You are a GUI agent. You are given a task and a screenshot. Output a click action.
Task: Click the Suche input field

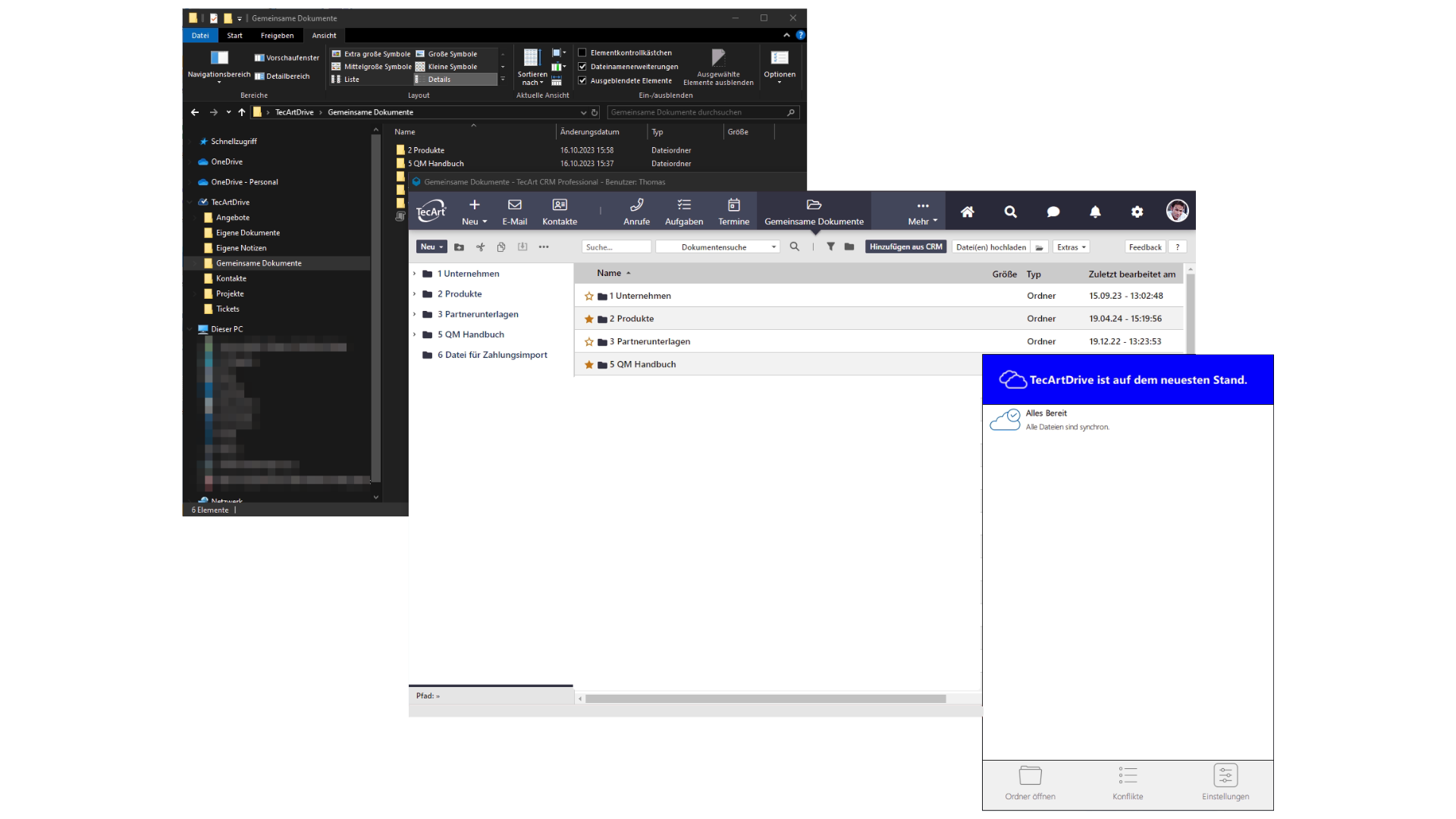click(x=616, y=247)
